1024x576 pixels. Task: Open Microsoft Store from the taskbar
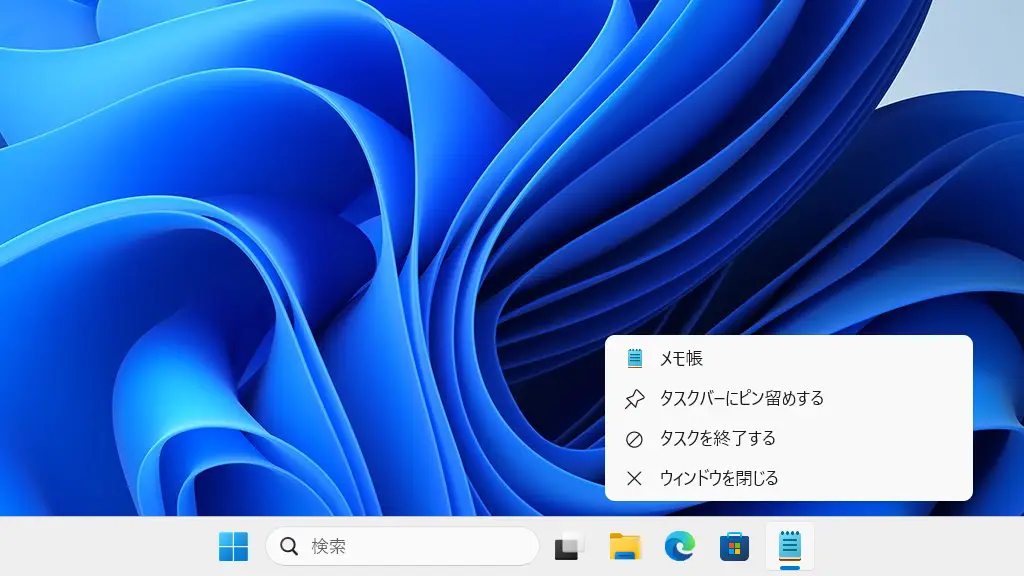coord(734,546)
